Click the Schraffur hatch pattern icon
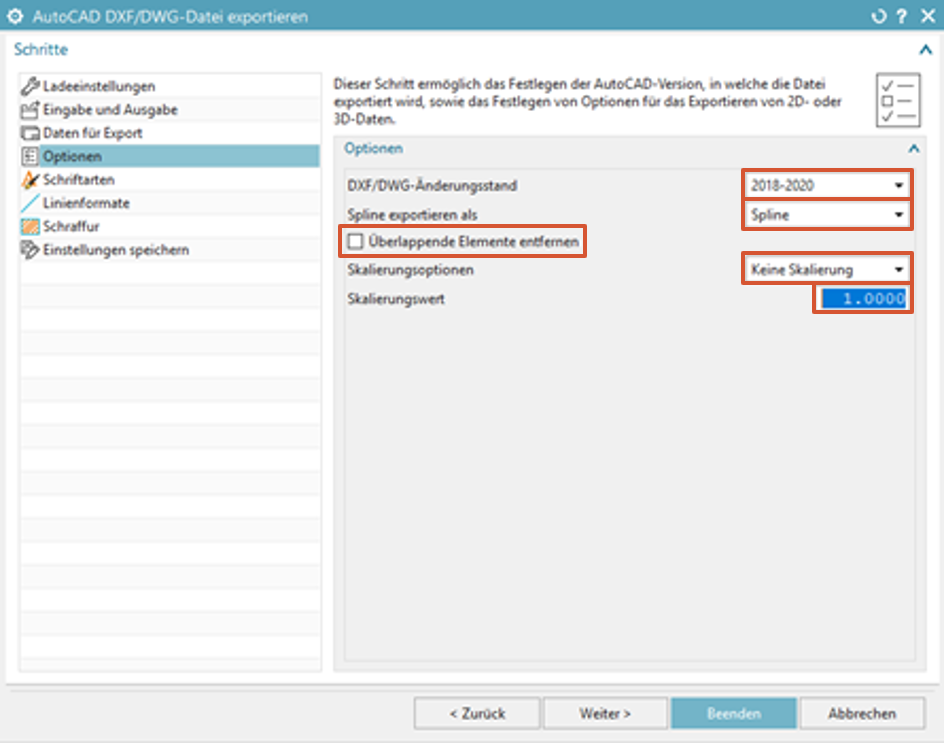 [x=30, y=226]
